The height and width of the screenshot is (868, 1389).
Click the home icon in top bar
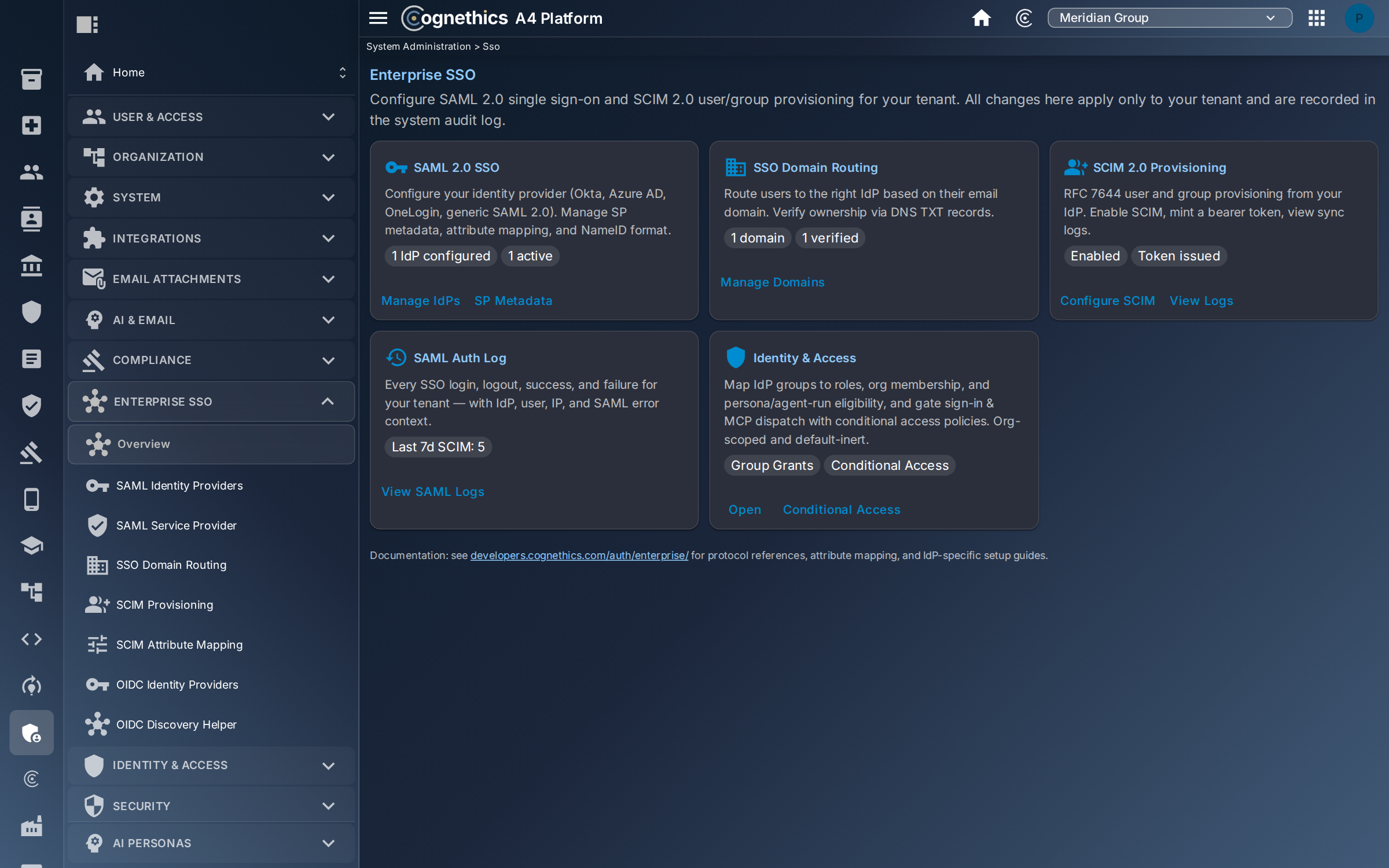coord(981,18)
